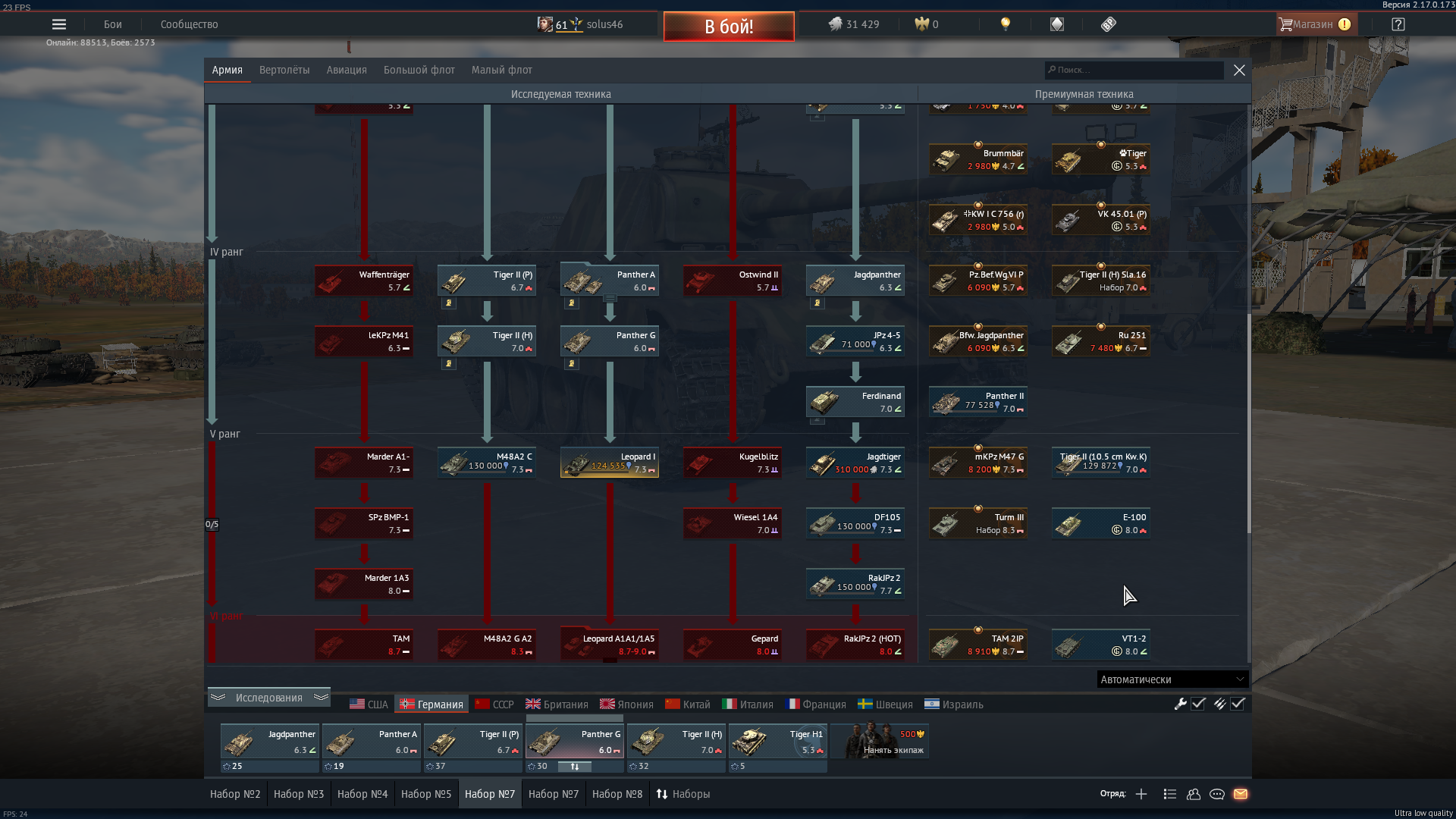Viewport: 1456px width, 819px height.
Task: Open the player profile avatar
Action: [544, 24]
